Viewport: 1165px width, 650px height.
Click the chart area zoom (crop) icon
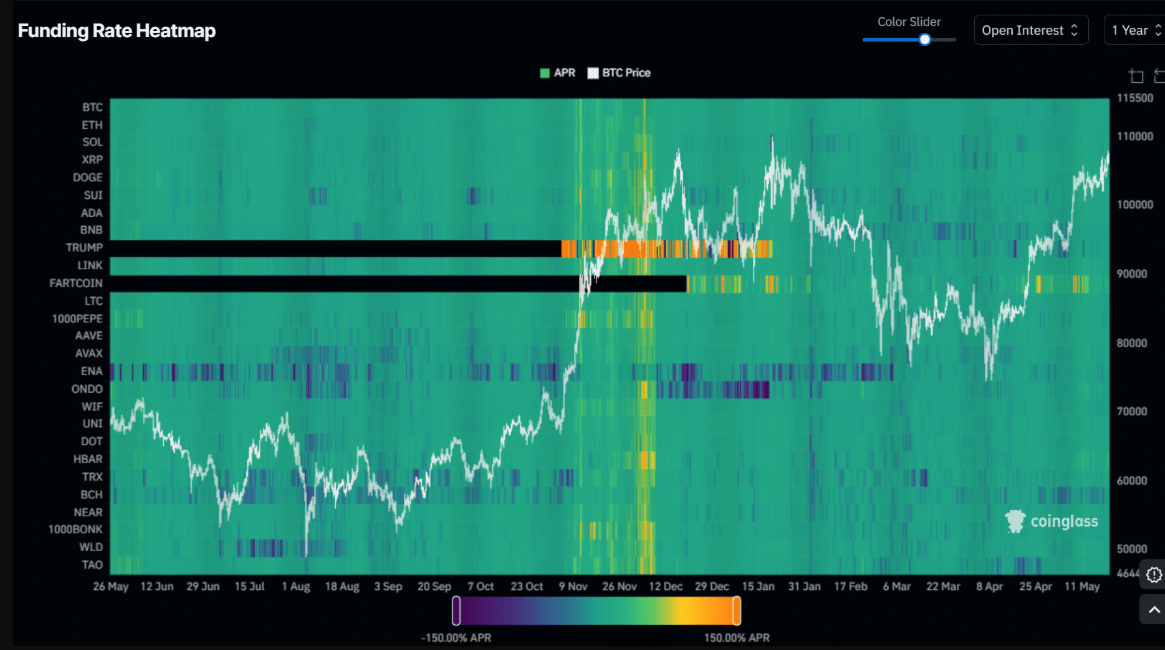point(1136,76)
